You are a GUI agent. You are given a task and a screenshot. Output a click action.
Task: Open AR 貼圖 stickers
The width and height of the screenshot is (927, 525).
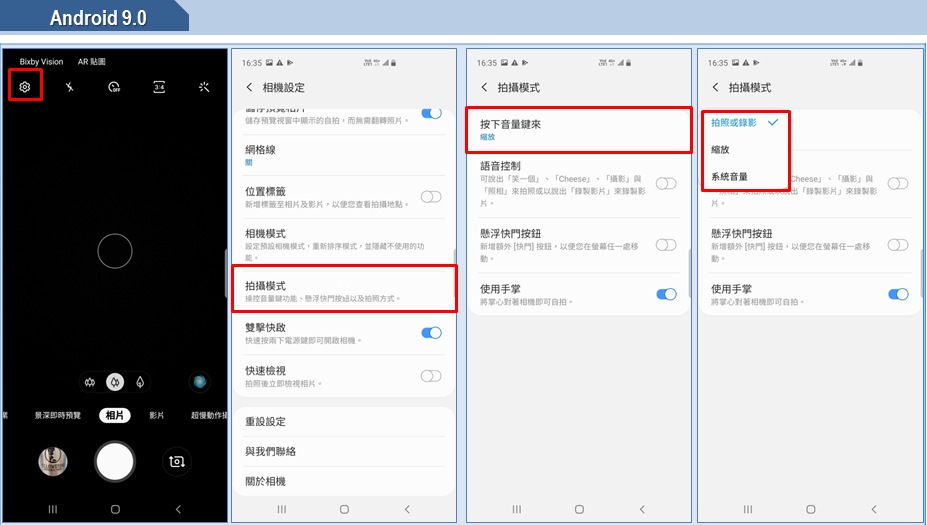[92, 61]
